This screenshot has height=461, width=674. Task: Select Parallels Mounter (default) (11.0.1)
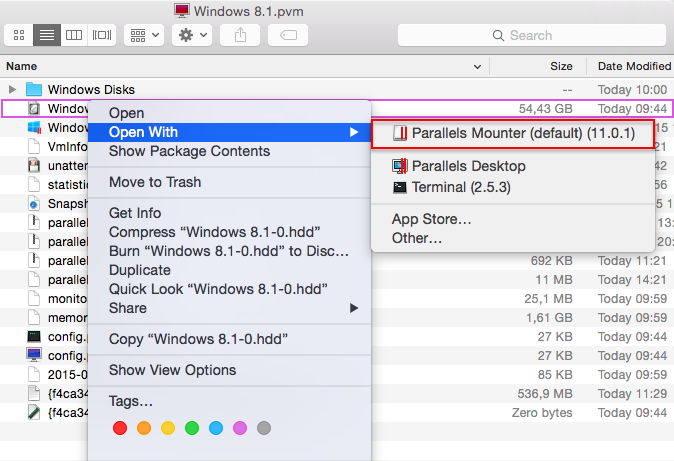pyautogui.click(x=513, y=134)
